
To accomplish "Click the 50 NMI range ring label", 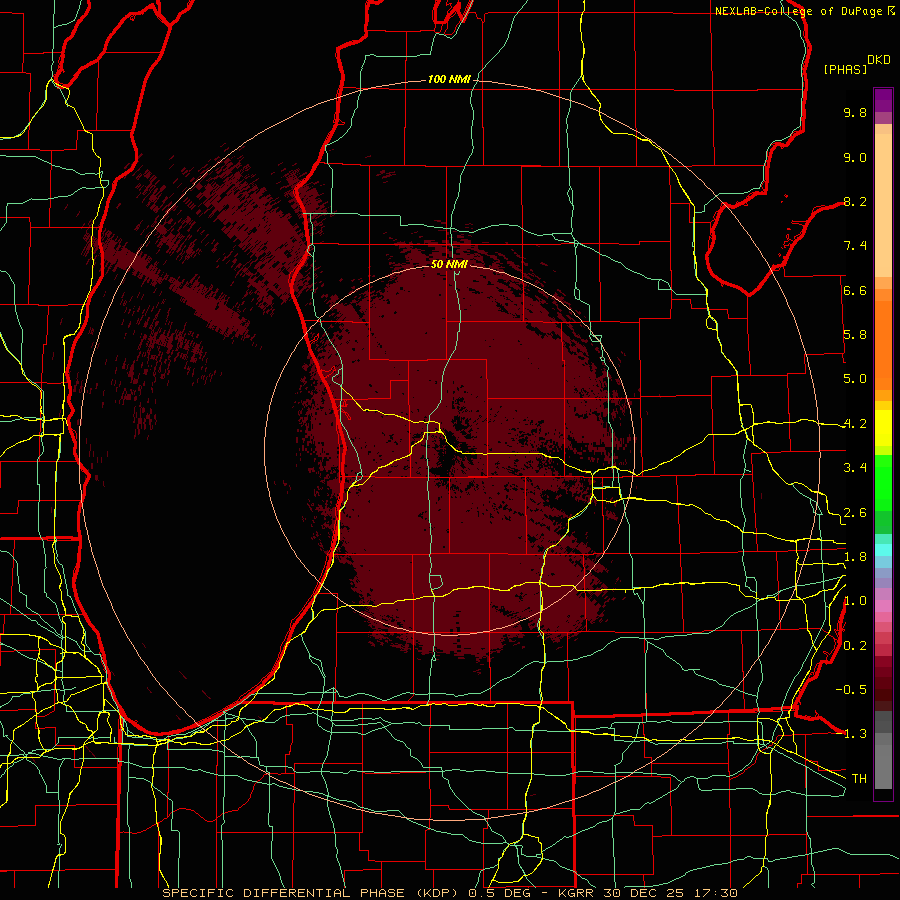I will click(449, 264).
